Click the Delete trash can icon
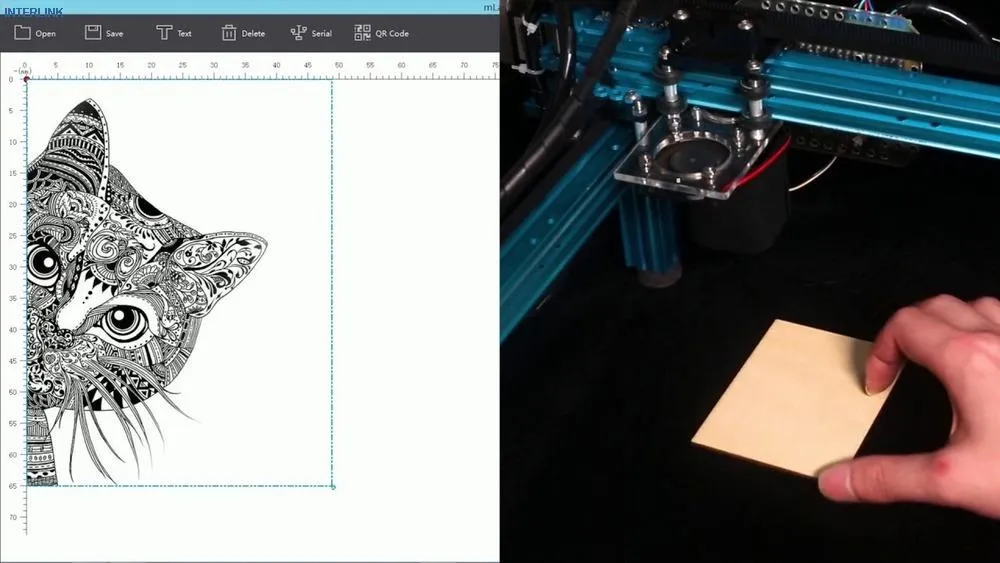 [x=229, y=33]
